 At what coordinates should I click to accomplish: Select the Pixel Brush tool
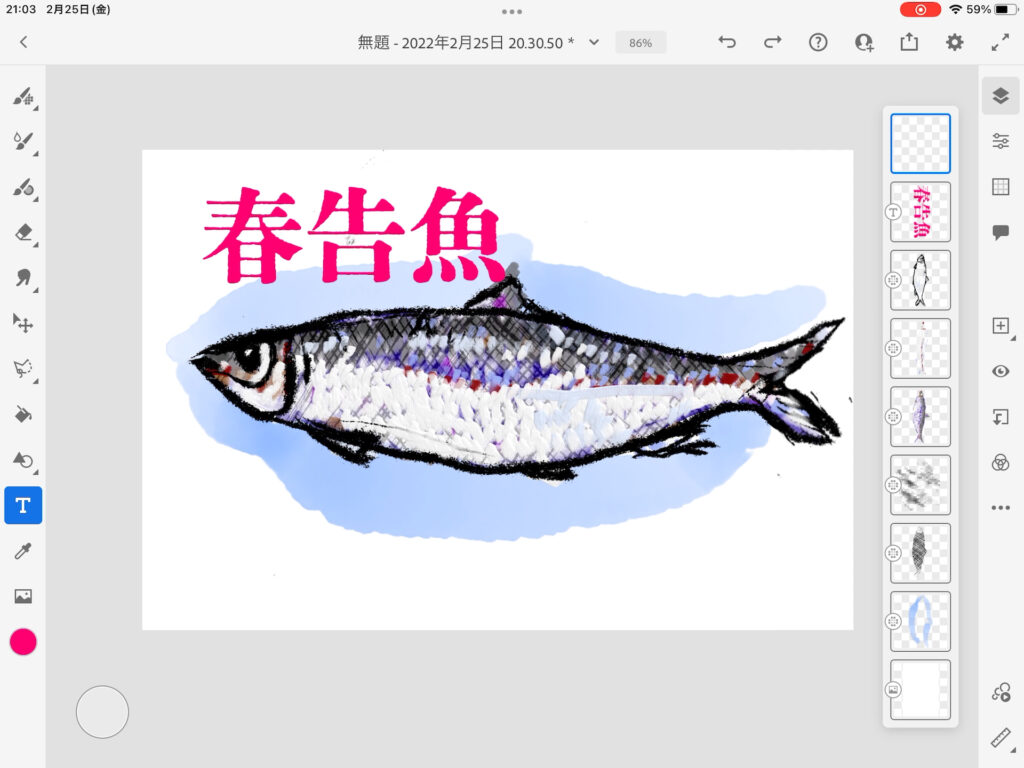click(x=23, y=97)
